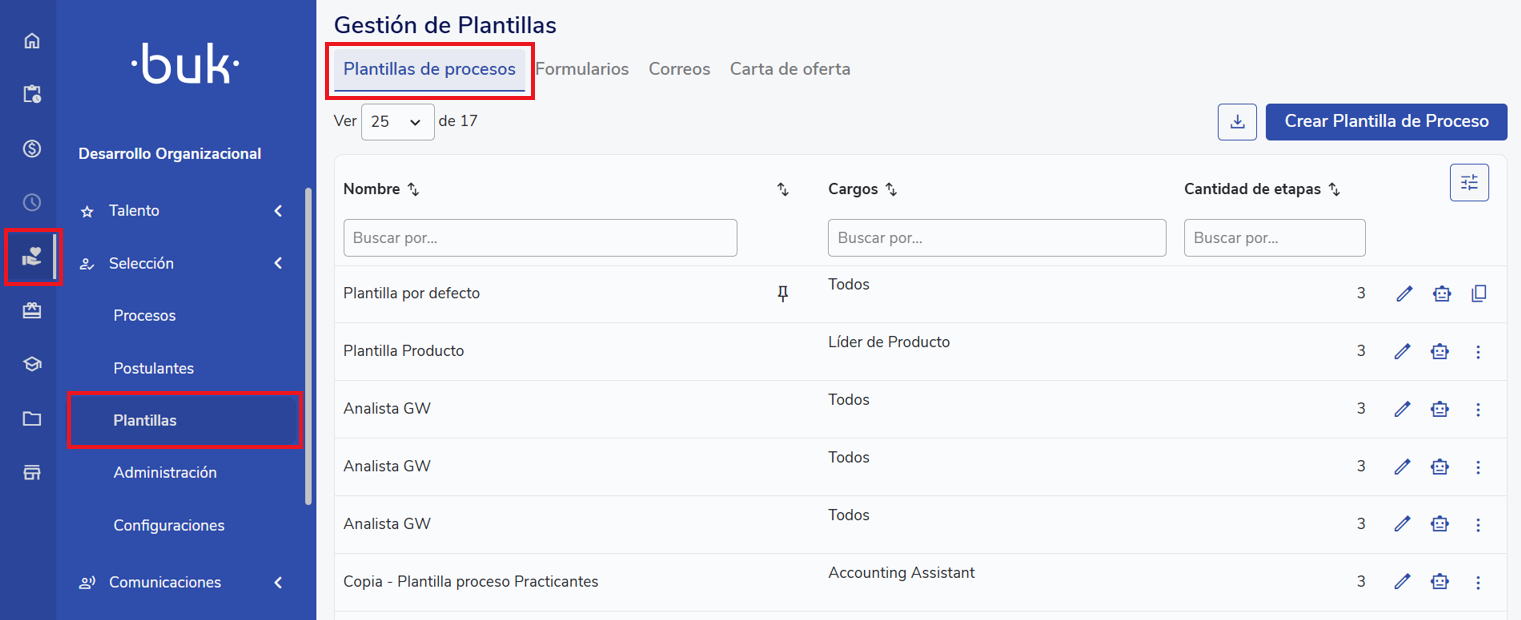
Task: Click the graduation cap training icon
Action: (x=32, y=364)
